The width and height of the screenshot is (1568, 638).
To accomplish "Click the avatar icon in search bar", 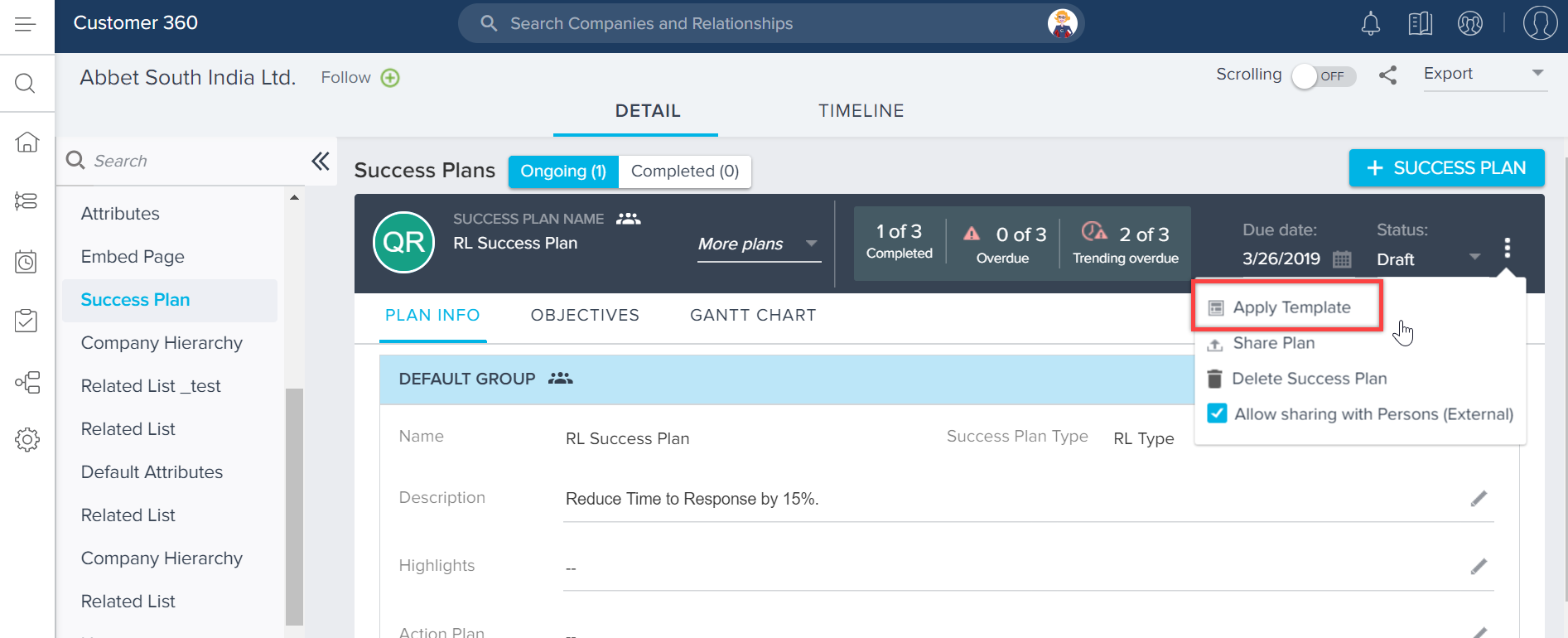I will (x=1062, y=23).
